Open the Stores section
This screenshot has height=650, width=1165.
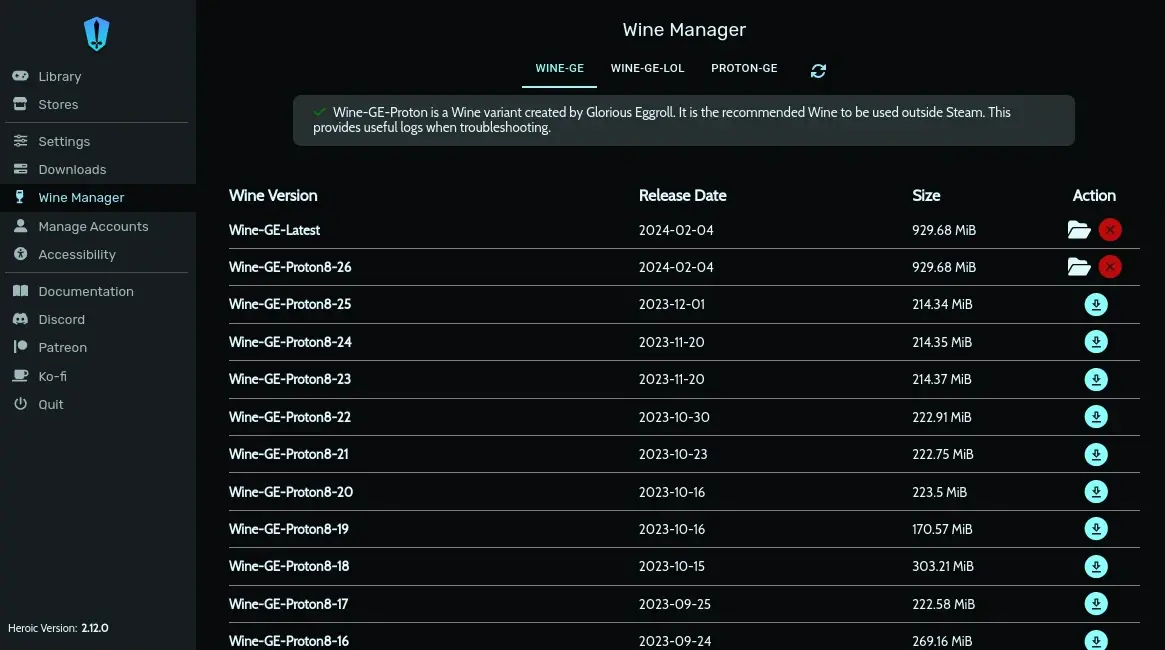point(58,104)
